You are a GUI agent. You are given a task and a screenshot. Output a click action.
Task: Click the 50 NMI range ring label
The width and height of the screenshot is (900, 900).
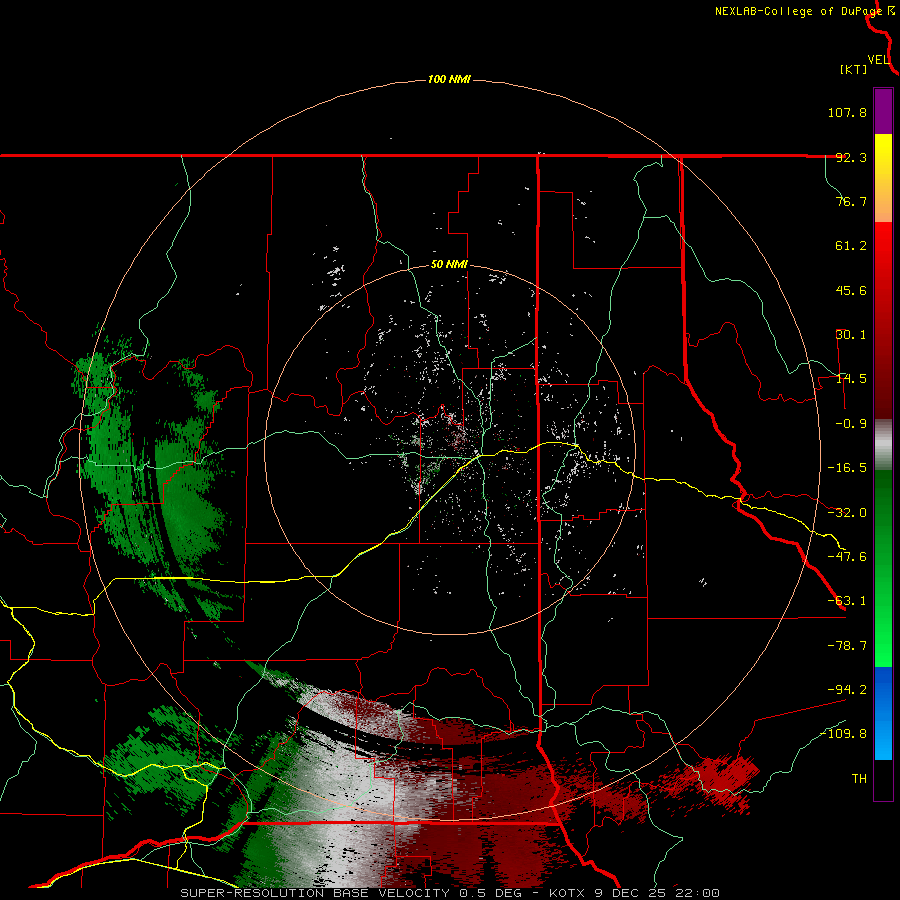pyautogui.click(x=449, y=265)
